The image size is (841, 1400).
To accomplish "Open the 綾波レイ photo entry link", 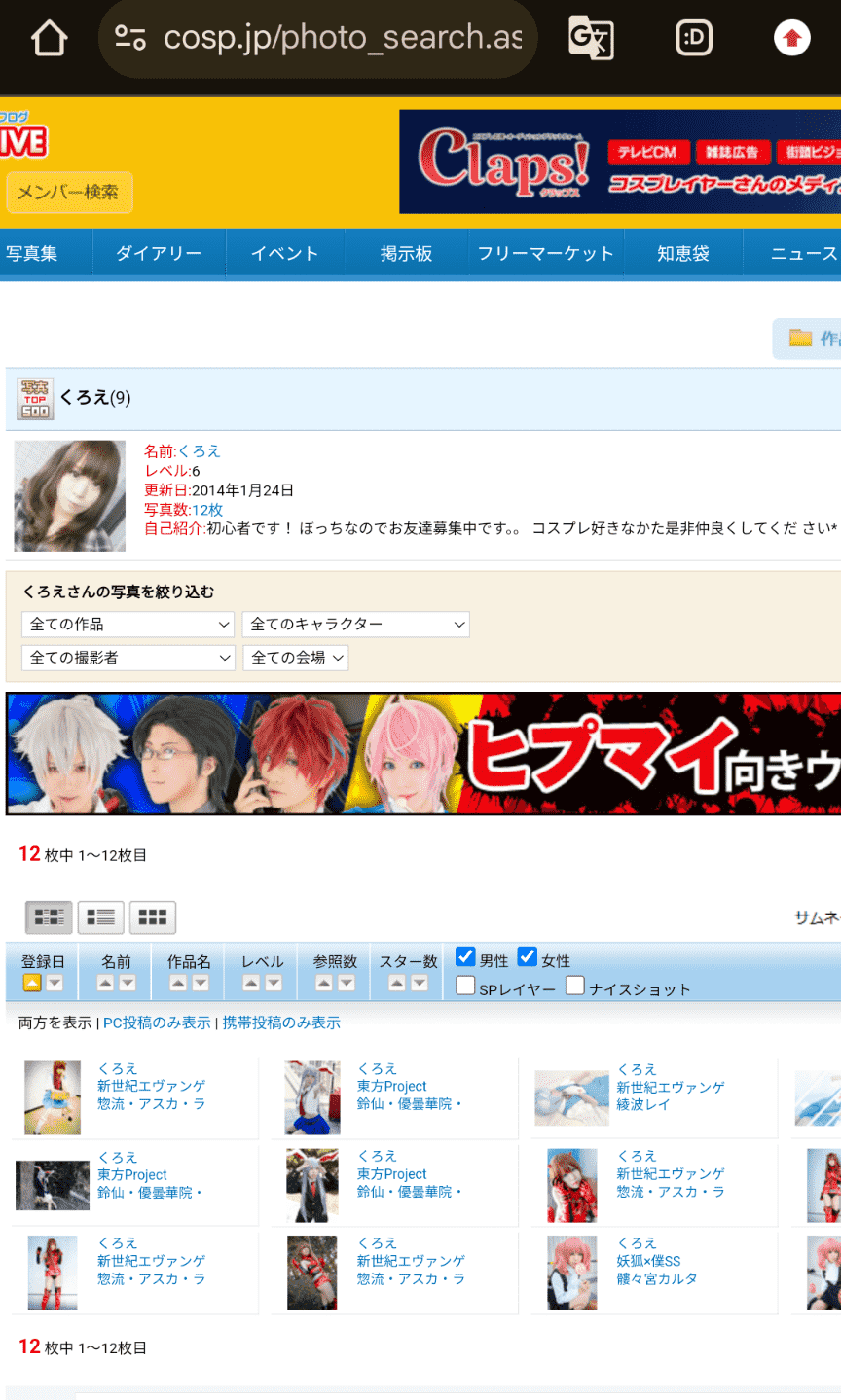I will click(x=643, y=1105).
